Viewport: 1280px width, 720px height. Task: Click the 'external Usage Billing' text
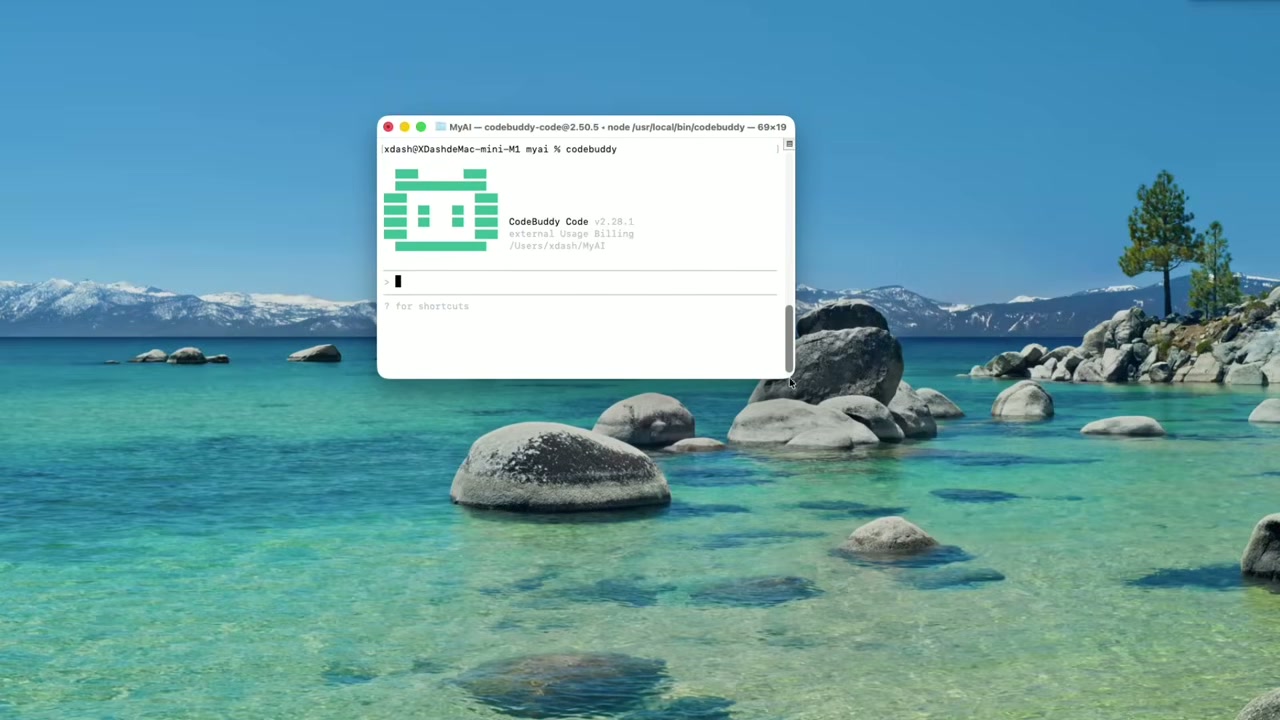tap(571, 234)
